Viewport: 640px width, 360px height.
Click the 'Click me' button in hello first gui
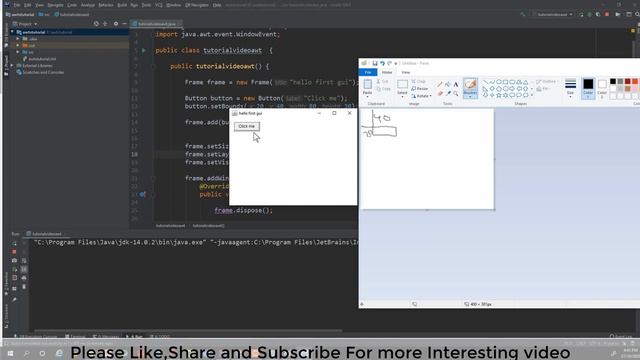pyautogui.click(x=247, y=127)
